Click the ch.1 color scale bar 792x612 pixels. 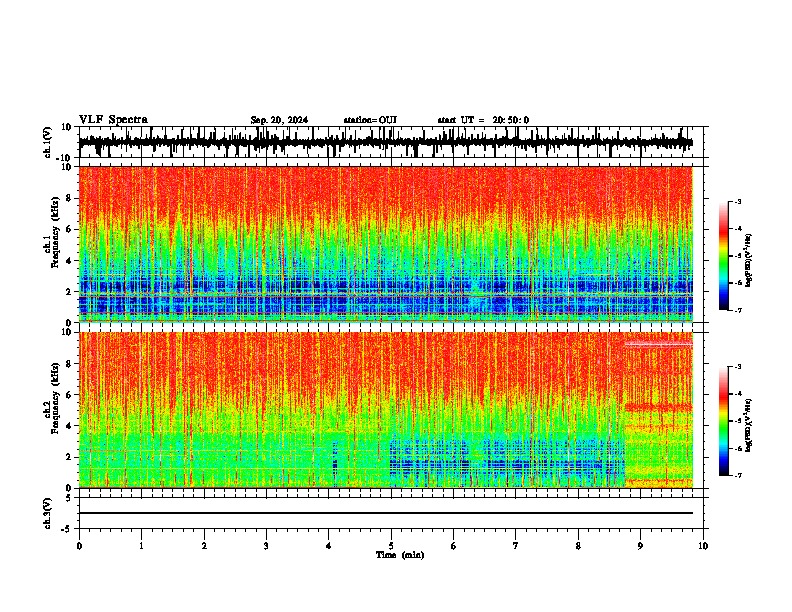(724, 256)
